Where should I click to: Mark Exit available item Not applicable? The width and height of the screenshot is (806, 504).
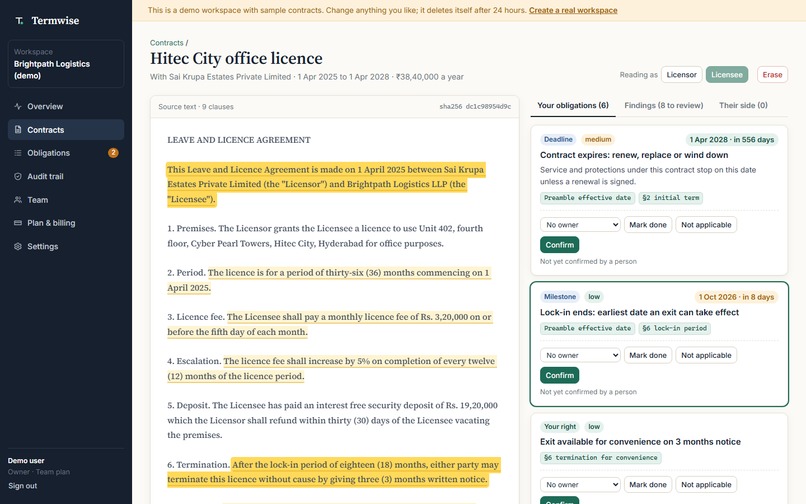tap(706, 484)
